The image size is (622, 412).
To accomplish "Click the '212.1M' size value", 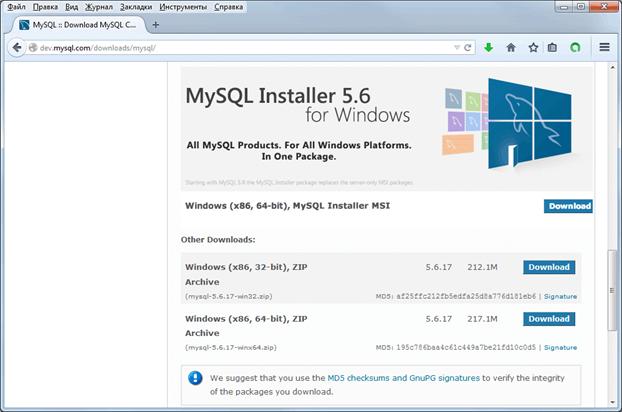I will pos(482,267).
